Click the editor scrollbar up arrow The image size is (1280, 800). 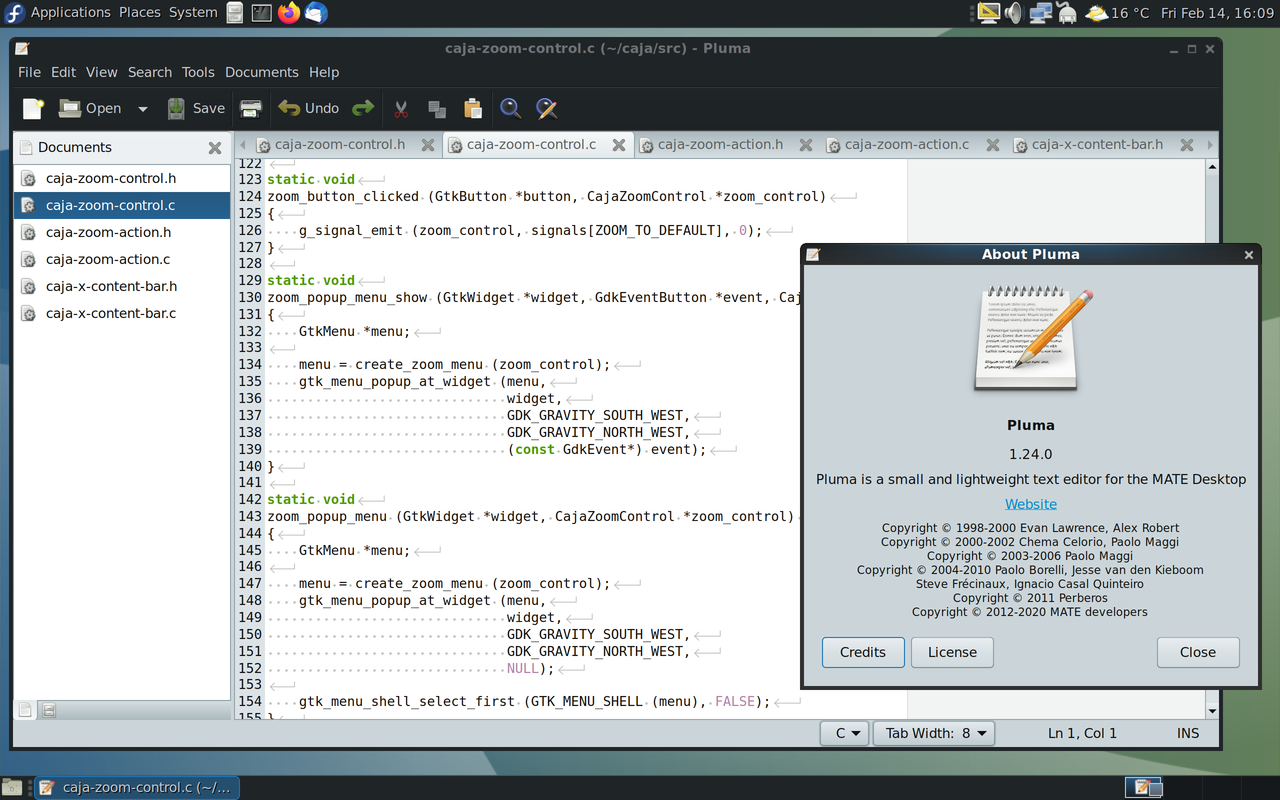tap(1213, 166)
